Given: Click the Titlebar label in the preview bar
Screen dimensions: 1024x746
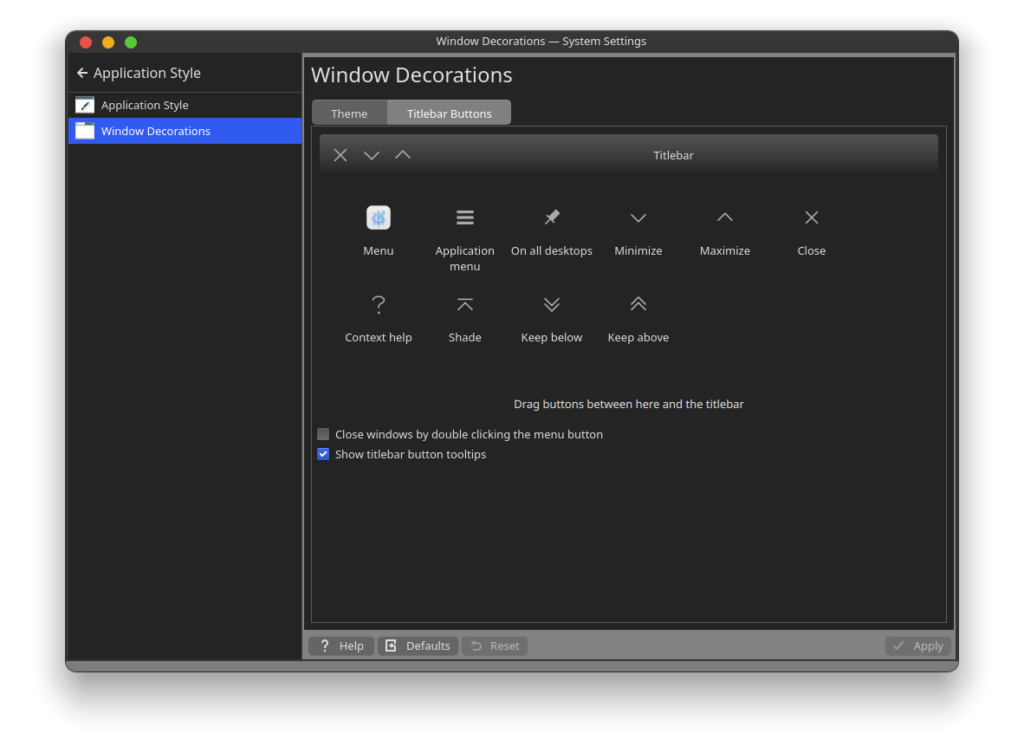Looking at the screenshot, I should (x=673, y=155).
